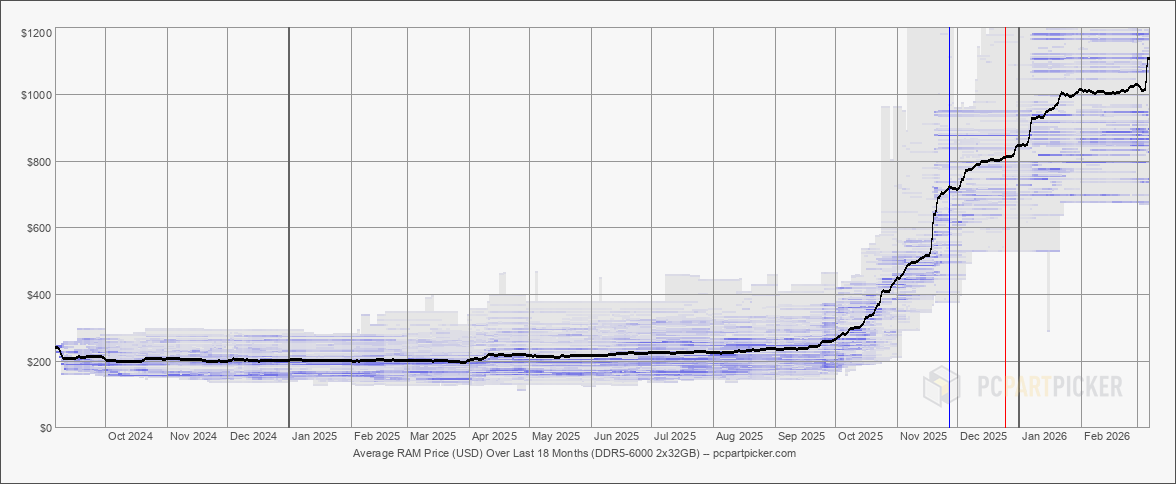Select the Jun 2025 axis label
Screen dimensions: 1176x484
click(616, 436)
